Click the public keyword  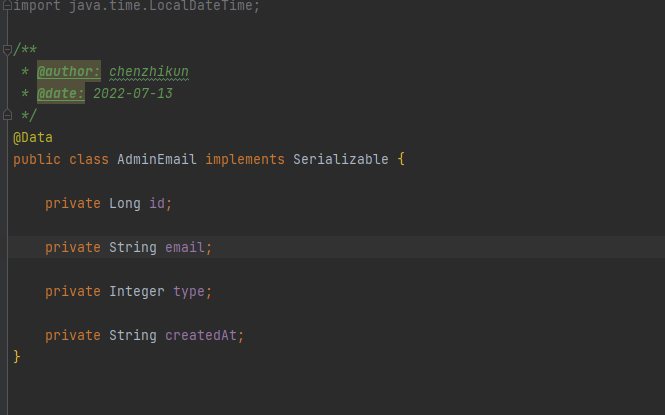(37, 159)
